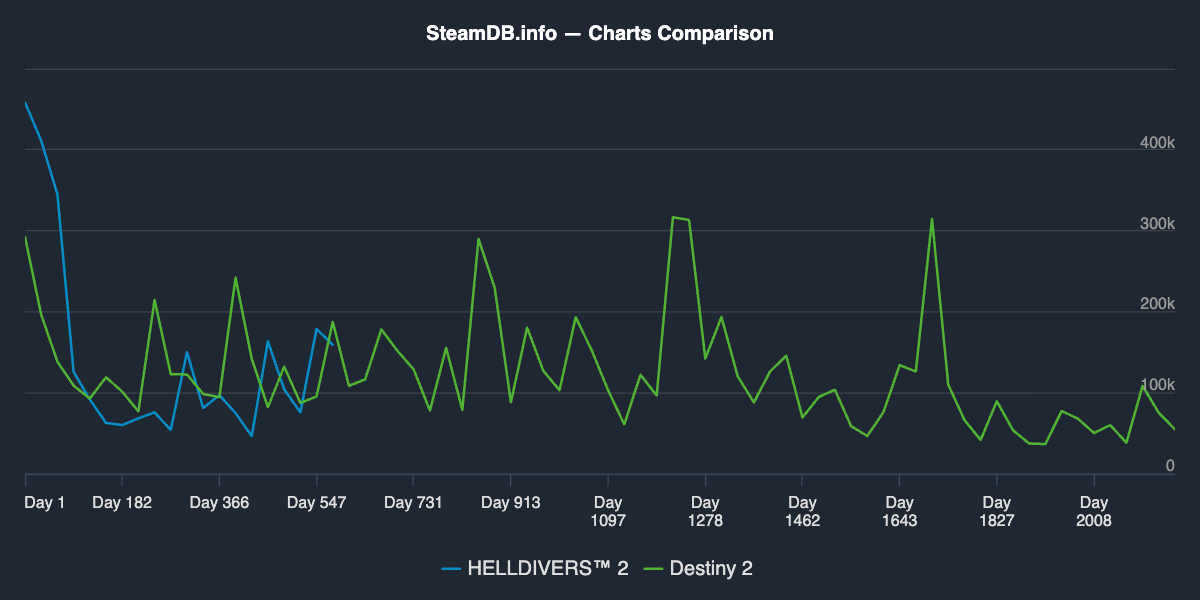The height and width of the screenshot is (600, 1200).
Task: Click the Day 1278 axis label
Action: pos(705,511)
